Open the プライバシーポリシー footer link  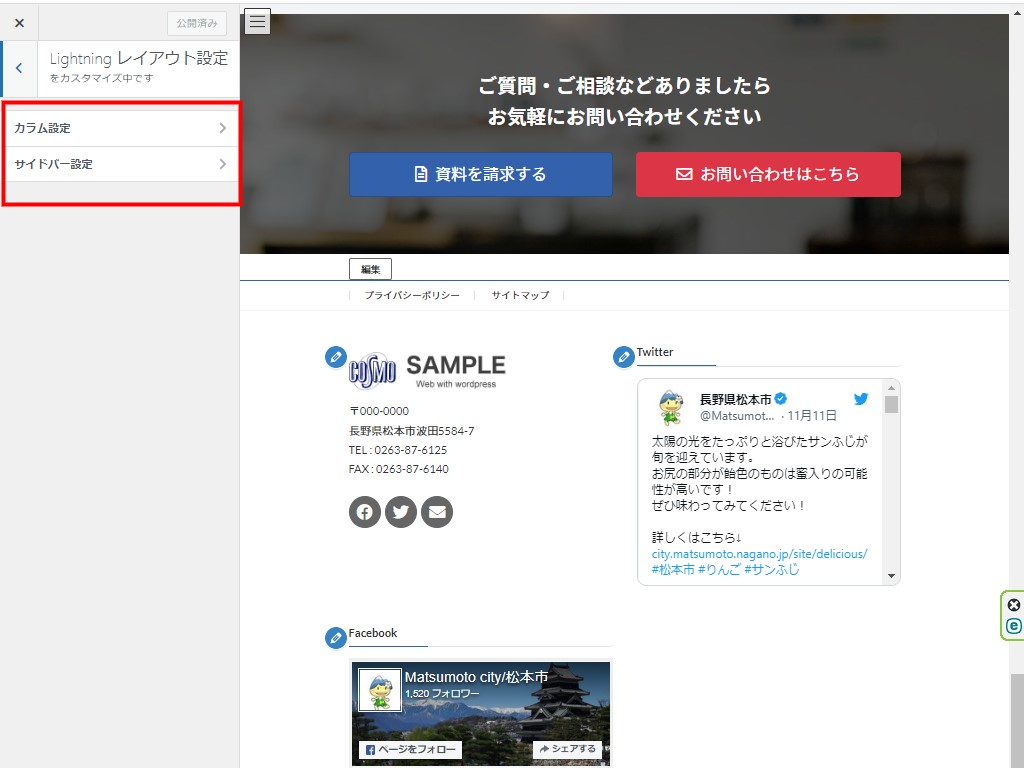coord(412,296)
